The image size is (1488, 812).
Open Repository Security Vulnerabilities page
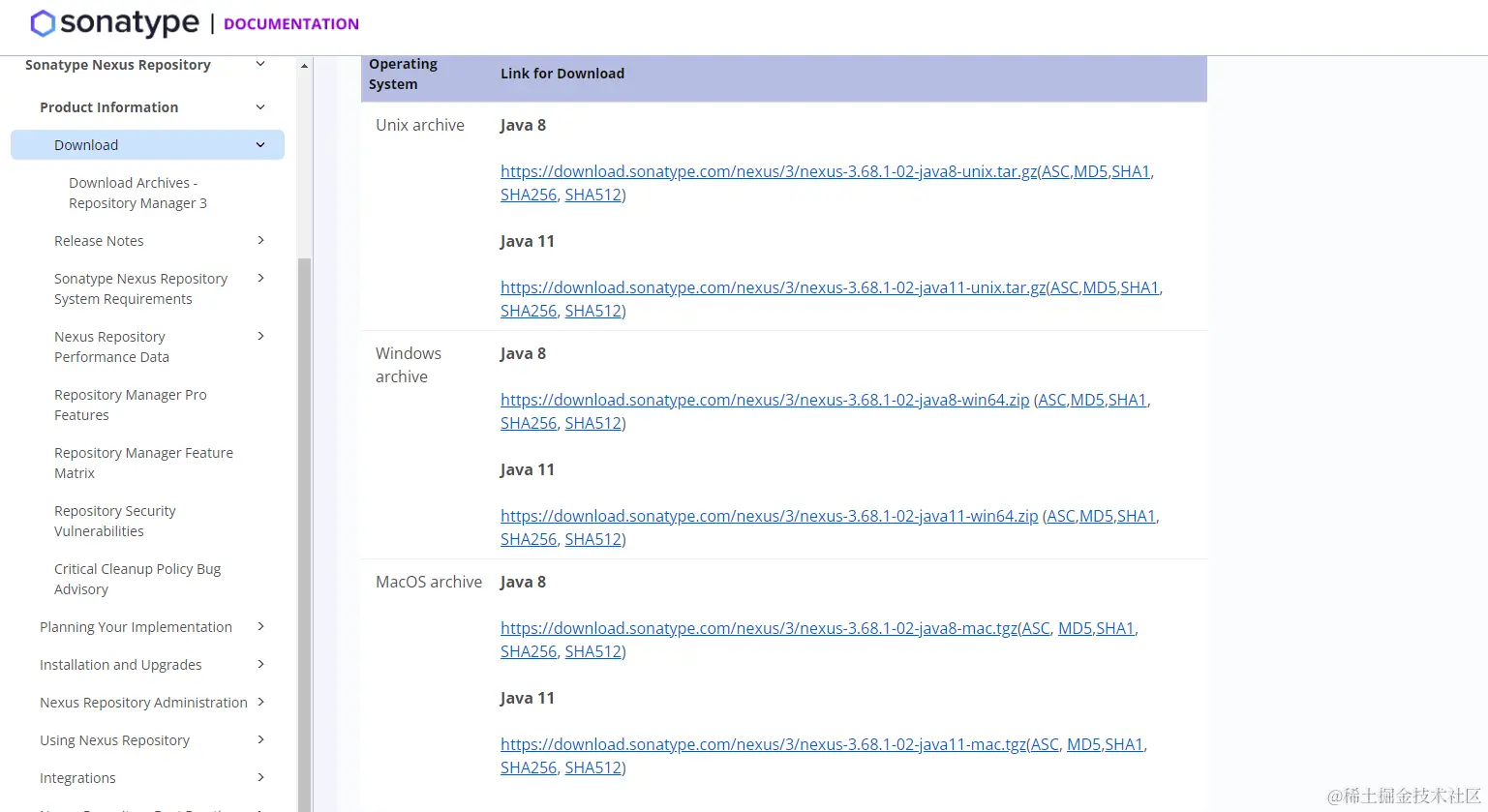[114, 521]
